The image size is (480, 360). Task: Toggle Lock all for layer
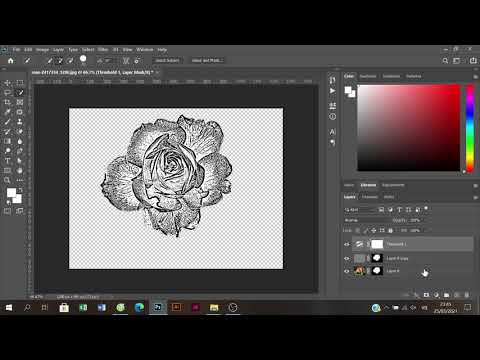click(x=390, y=230)
